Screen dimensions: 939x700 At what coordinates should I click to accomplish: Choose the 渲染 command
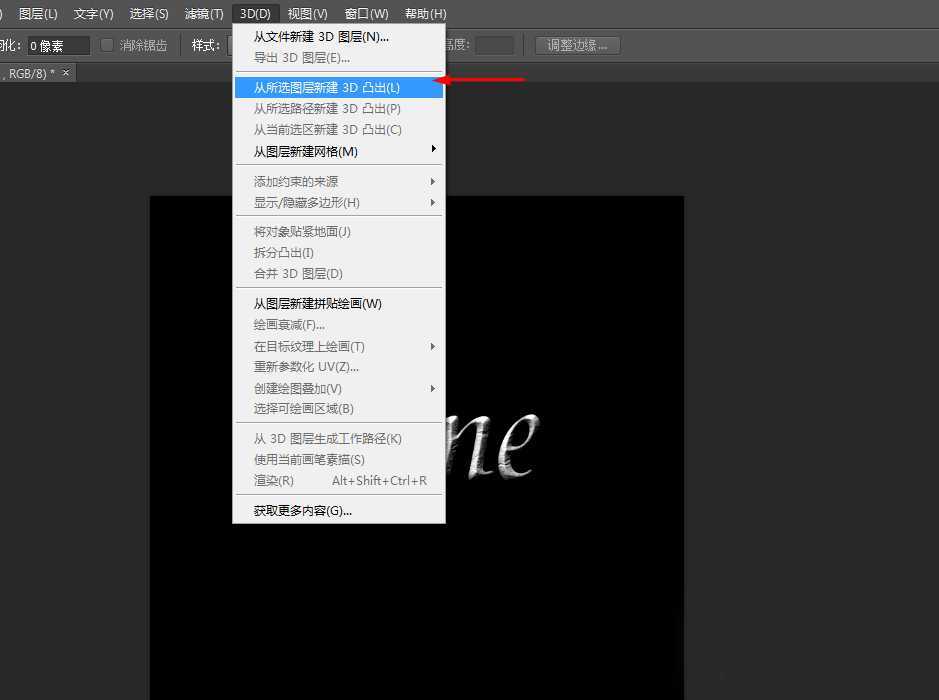[x=272, y=480]
